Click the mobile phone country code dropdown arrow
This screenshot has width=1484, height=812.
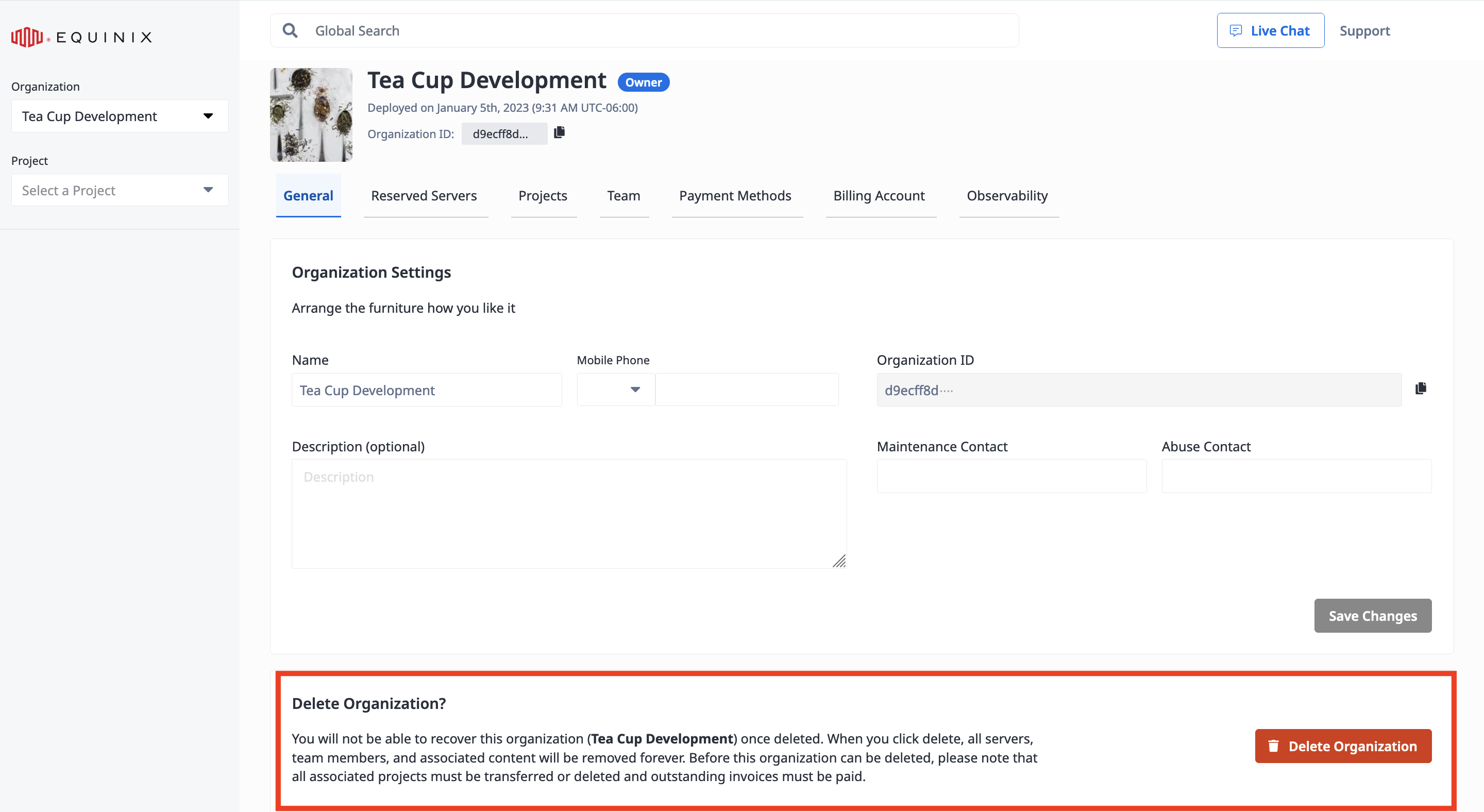point(634,389)
